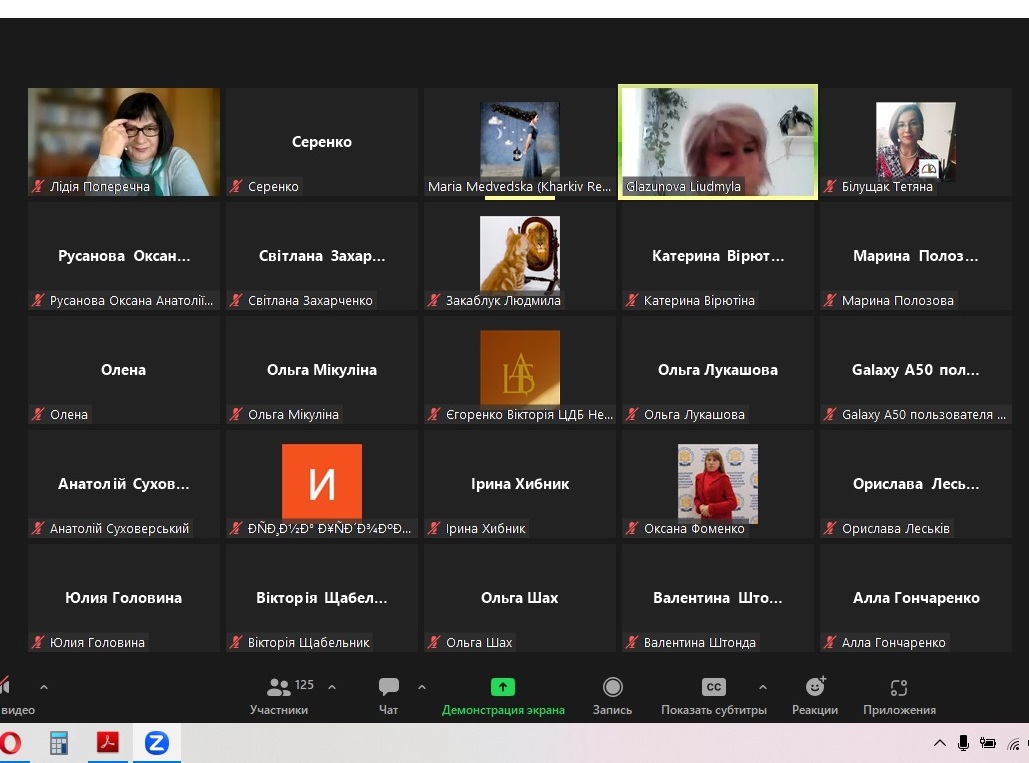This screenshot has height=763, width=1029.
Task: Click the system tray microphone icon
Action: 963,743
